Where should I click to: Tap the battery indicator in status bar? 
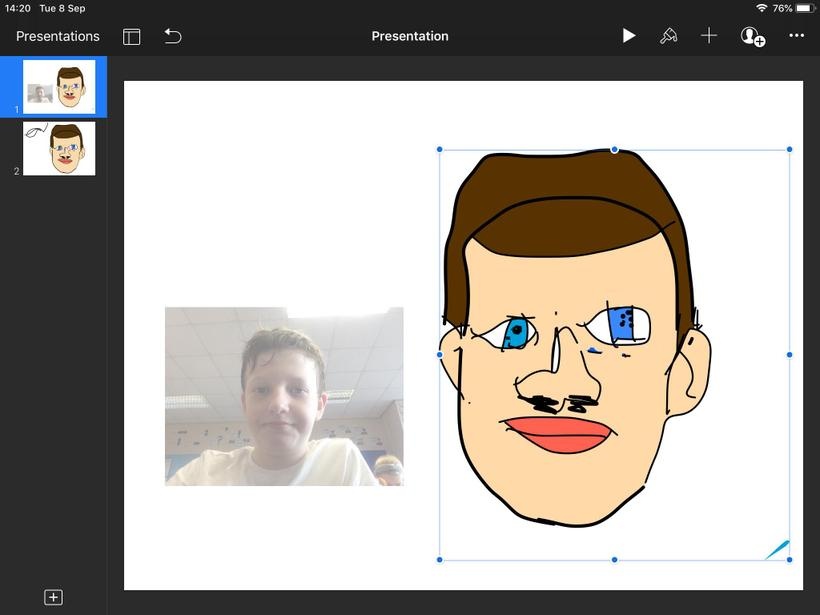(x=804, y=8)
